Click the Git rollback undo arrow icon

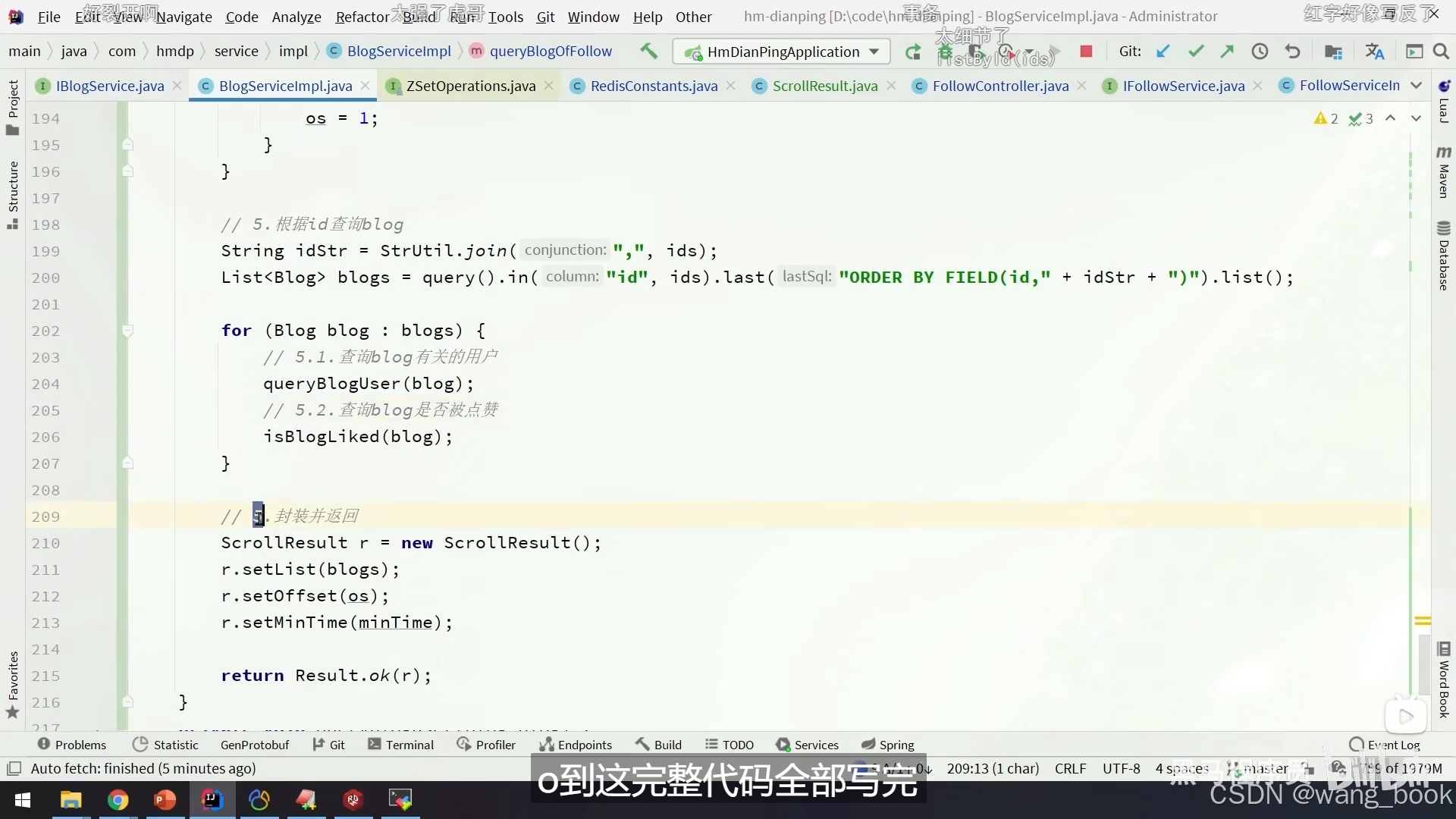tap(1293, 51)
